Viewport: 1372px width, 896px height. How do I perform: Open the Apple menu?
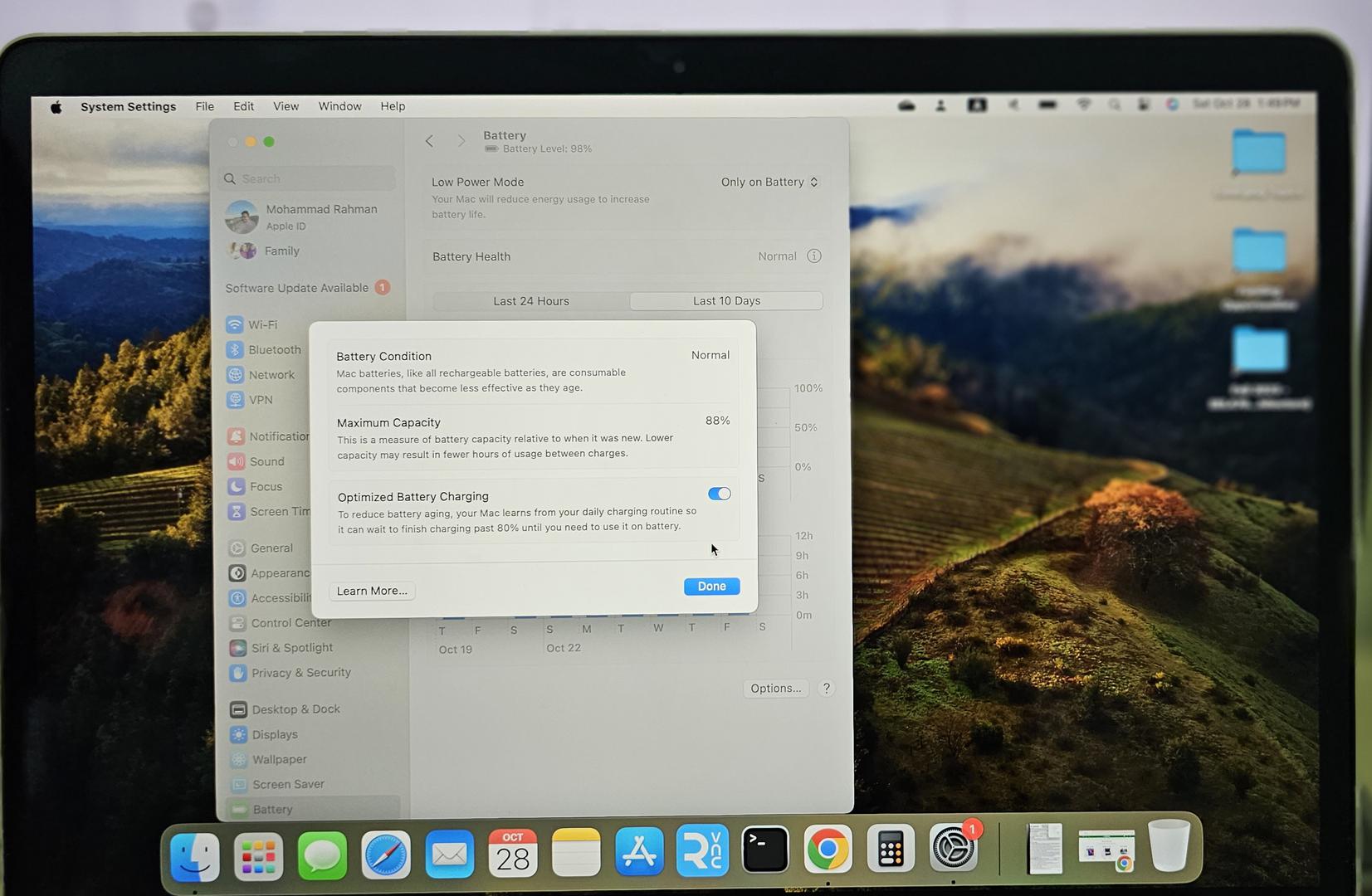click(x=56, y=106)
